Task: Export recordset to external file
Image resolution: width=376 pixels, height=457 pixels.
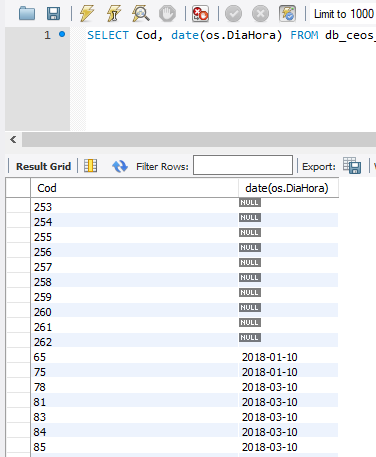Action: 352,165
